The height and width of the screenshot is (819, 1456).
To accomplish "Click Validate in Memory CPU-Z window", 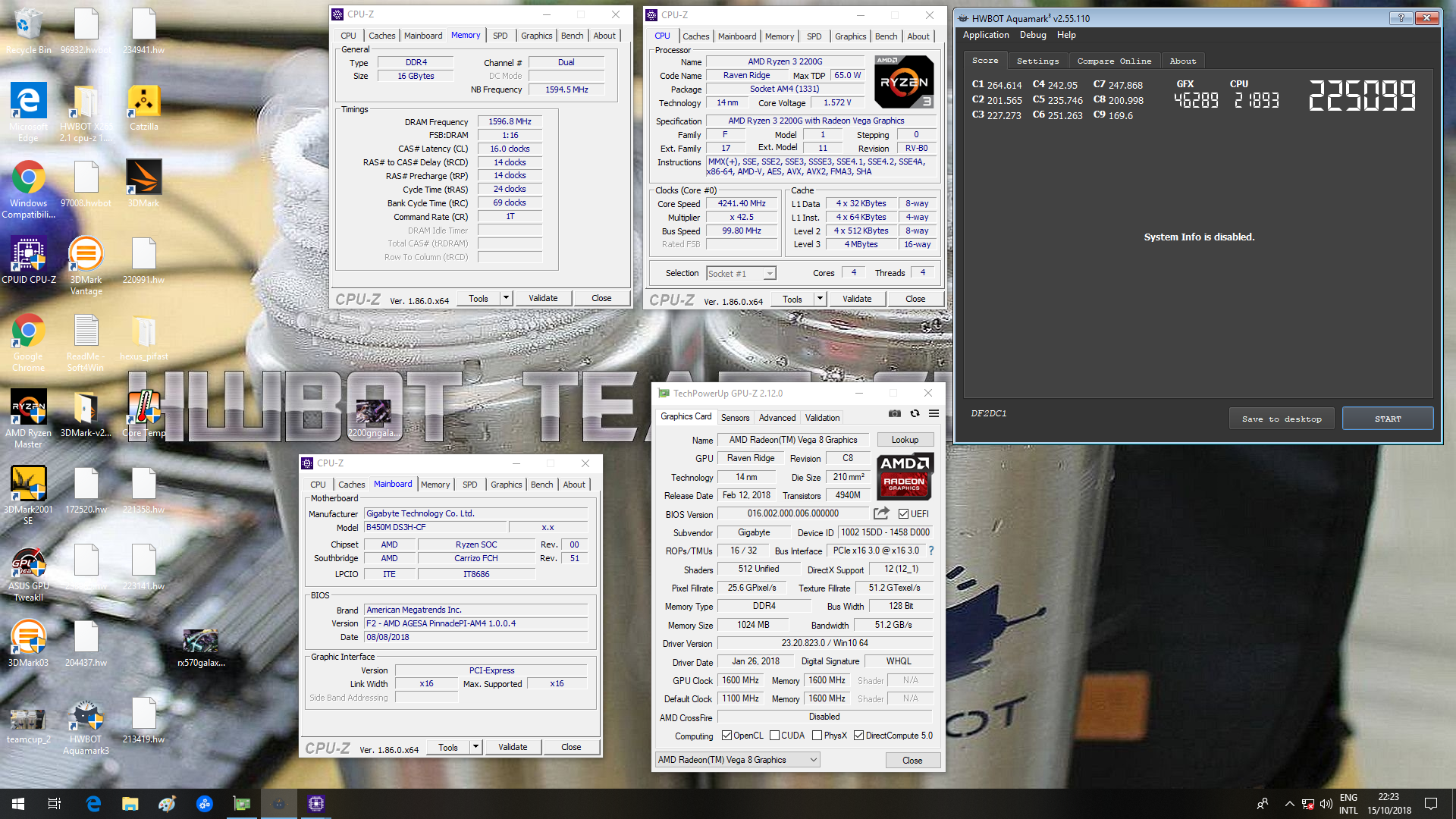I will [543, 298].
